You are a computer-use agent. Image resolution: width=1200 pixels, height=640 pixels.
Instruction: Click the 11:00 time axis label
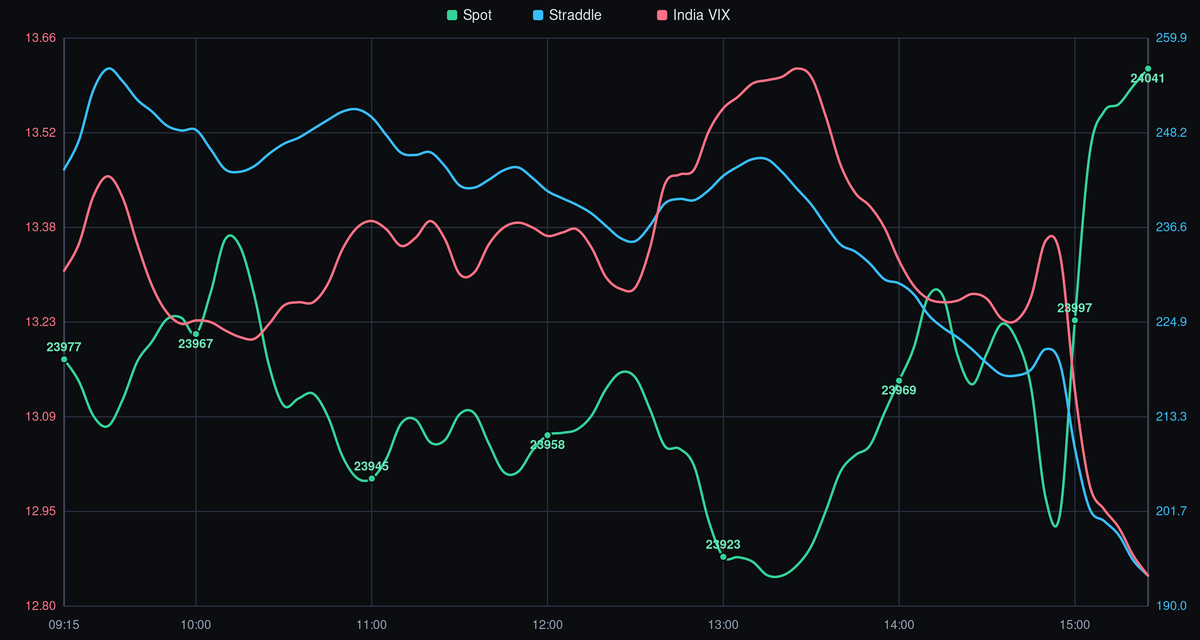click(372, 624)
